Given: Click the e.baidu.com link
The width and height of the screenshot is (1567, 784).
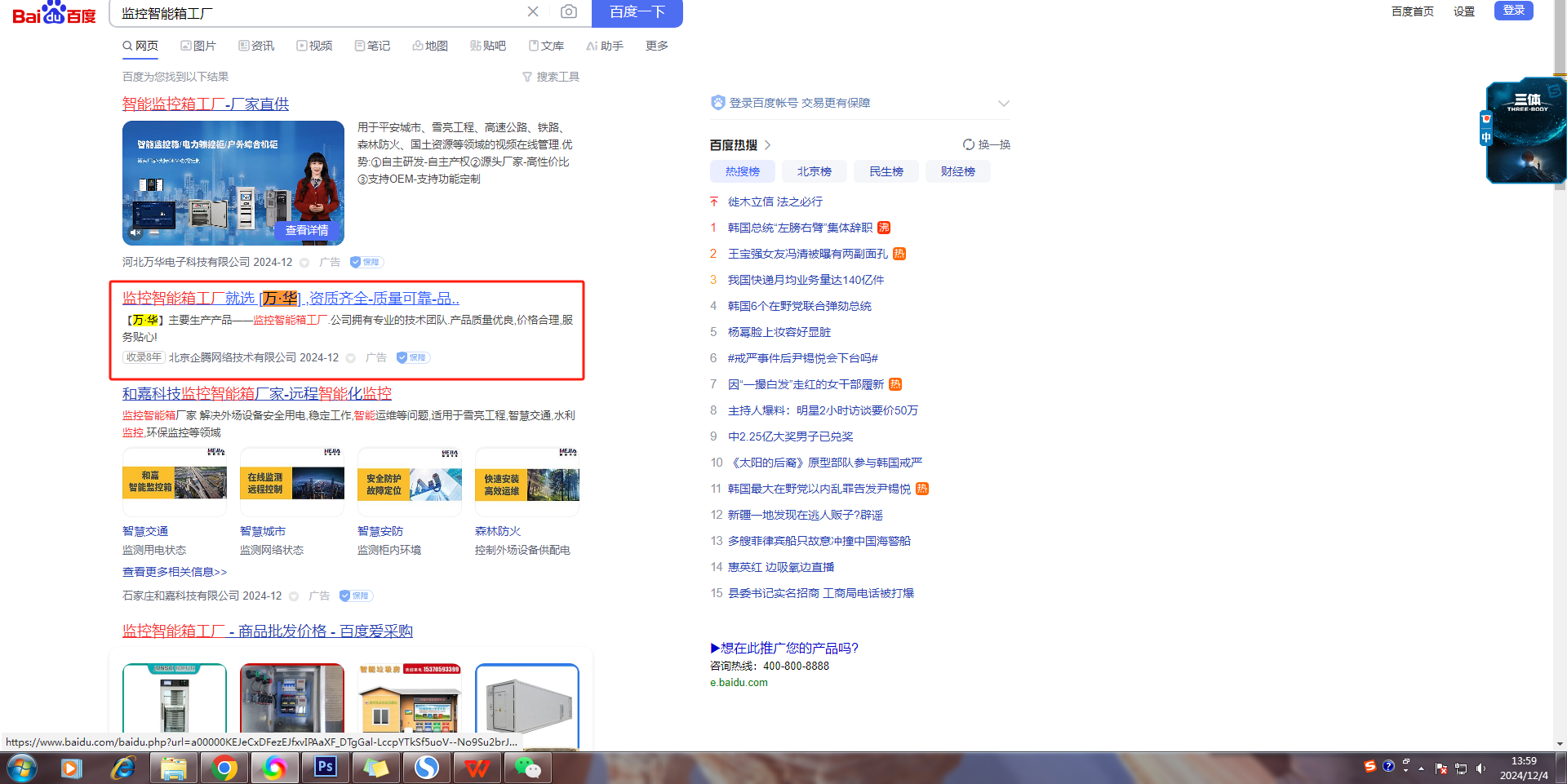Looking at the screenshot, I should pos(739,683).
